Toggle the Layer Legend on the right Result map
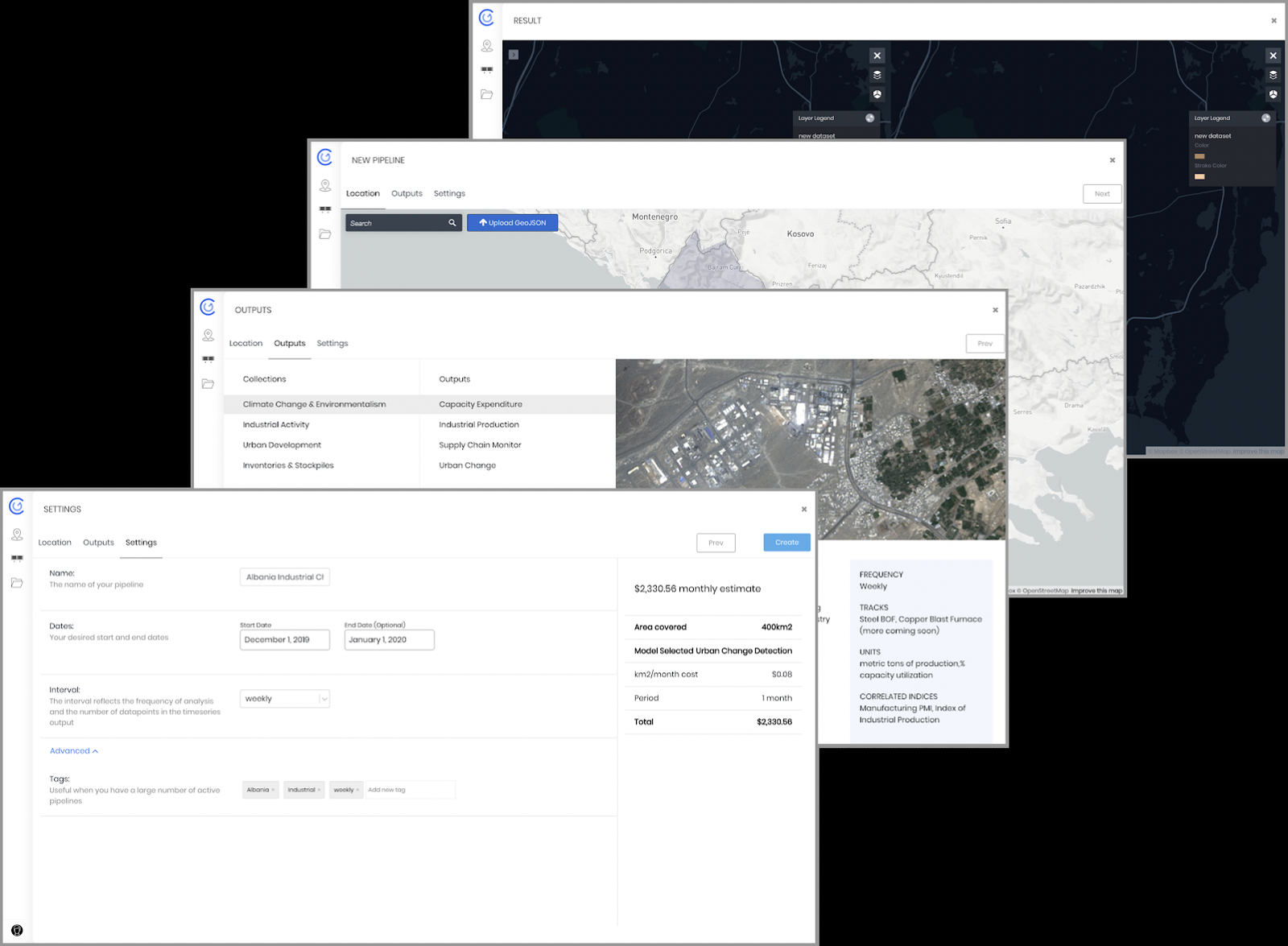 (x=1265, y=118)
